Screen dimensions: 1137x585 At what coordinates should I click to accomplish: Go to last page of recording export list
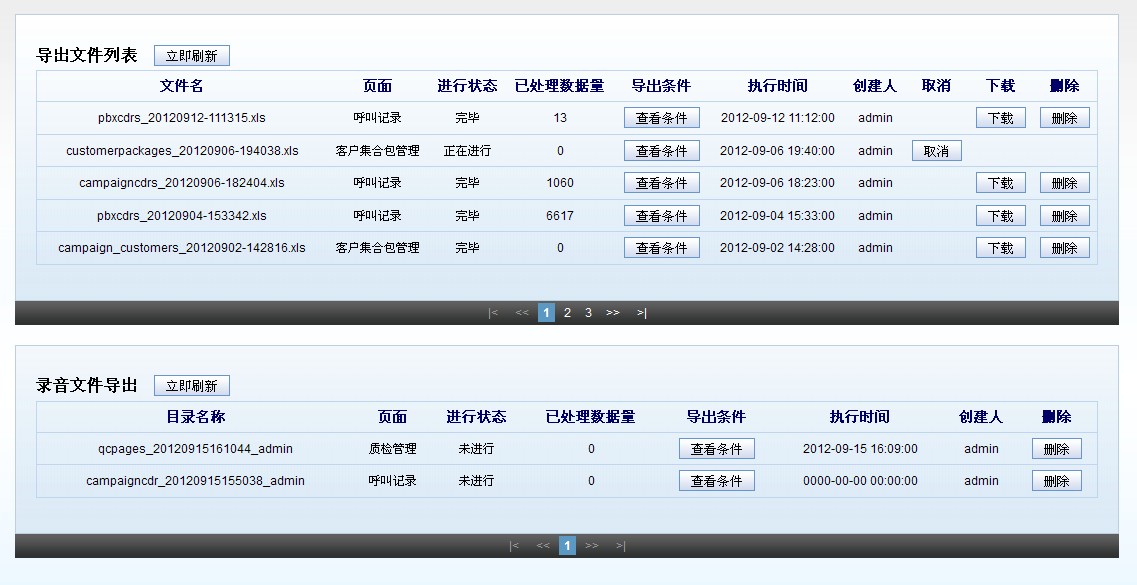pos(620,546)
